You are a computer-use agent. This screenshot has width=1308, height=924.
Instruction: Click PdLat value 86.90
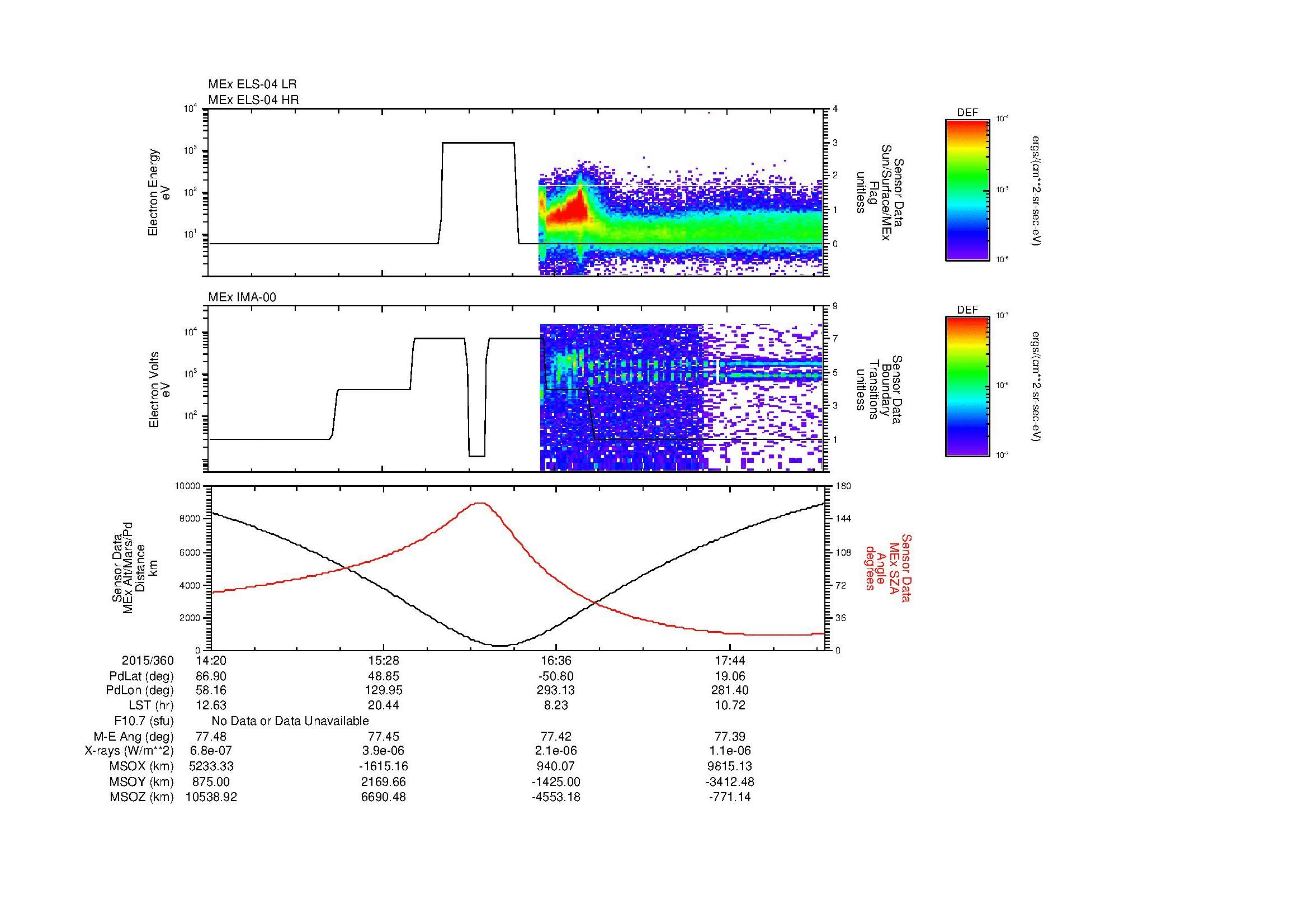click(x=211, y=676)
